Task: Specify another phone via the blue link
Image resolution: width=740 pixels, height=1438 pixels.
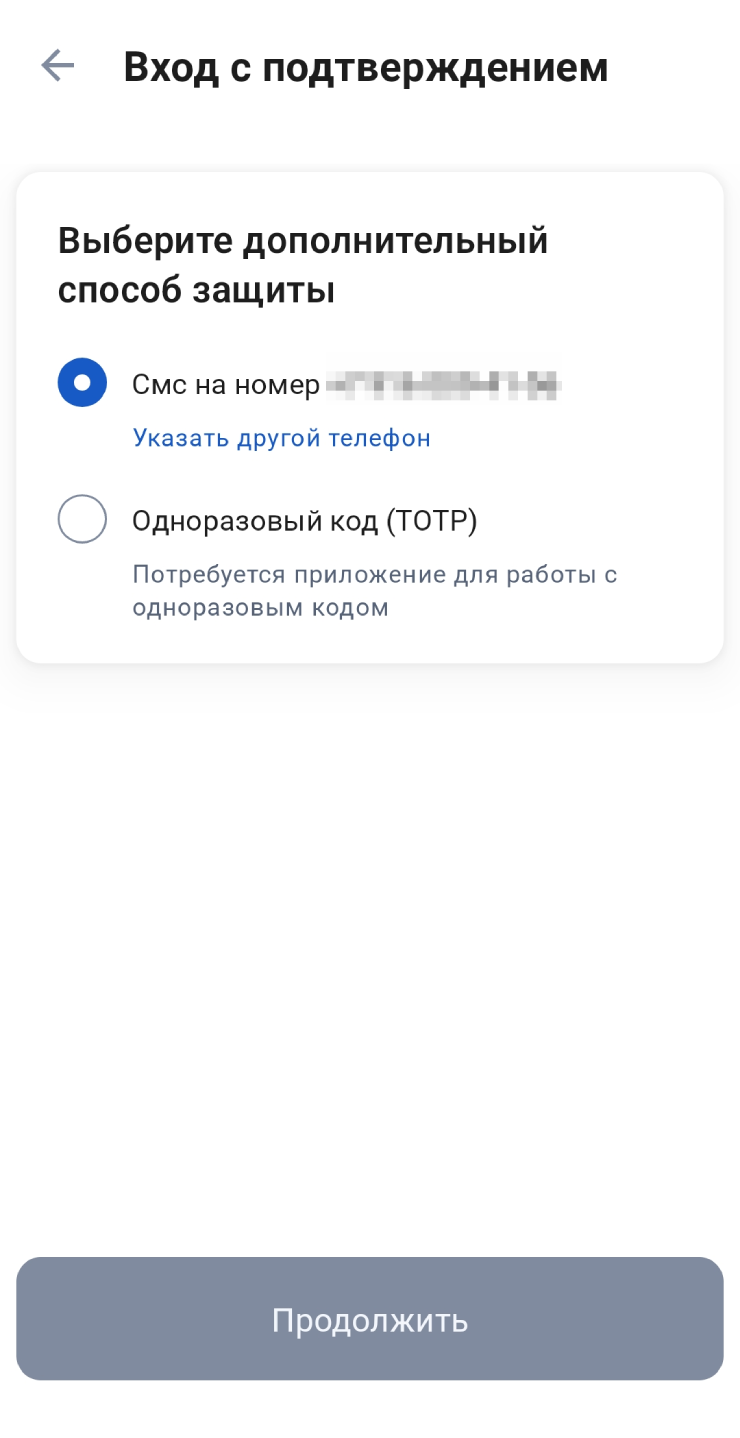Action: (x=281, y=438)
